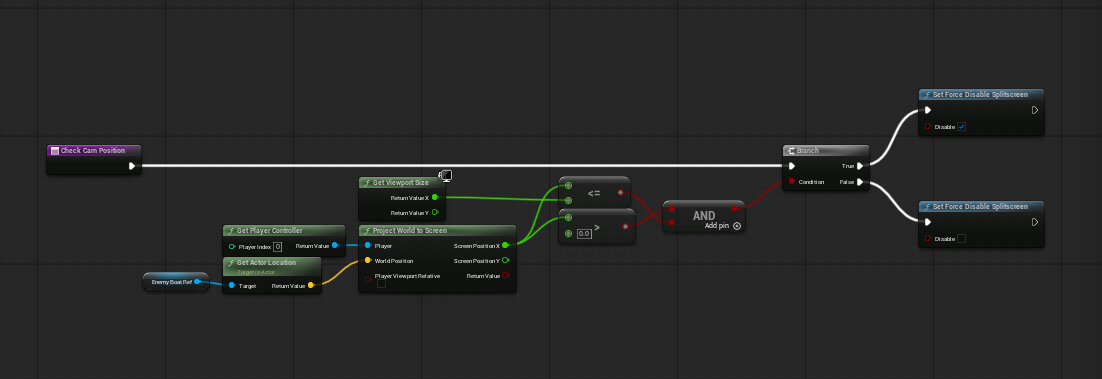Click the AND node output pin
1102x379 pixels.
pos(734,209)
